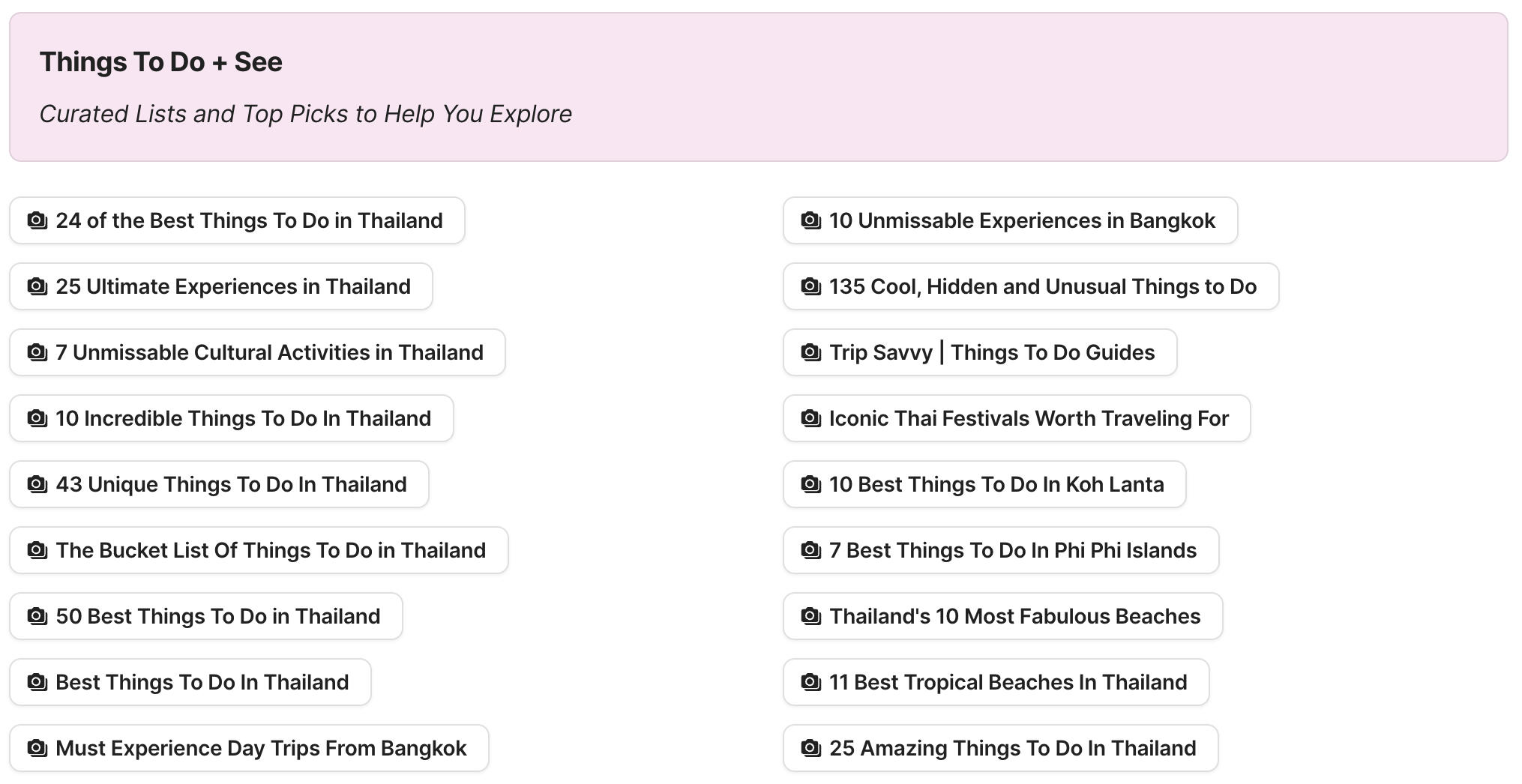
Task: Open "25 Amazing Things To Do In Thailand"
Action: [1000, 748]
